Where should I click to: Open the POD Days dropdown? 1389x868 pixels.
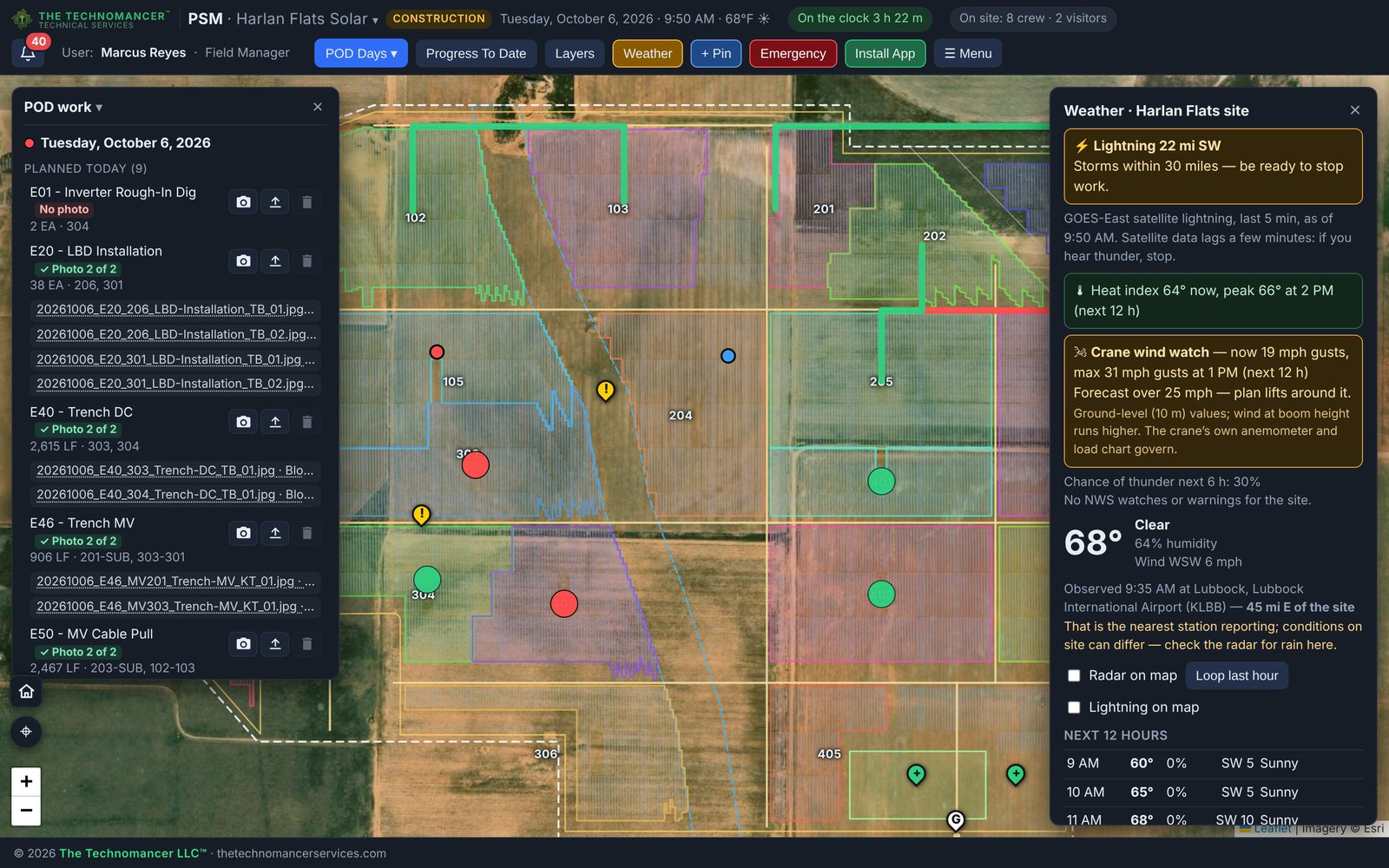(361, 53)
